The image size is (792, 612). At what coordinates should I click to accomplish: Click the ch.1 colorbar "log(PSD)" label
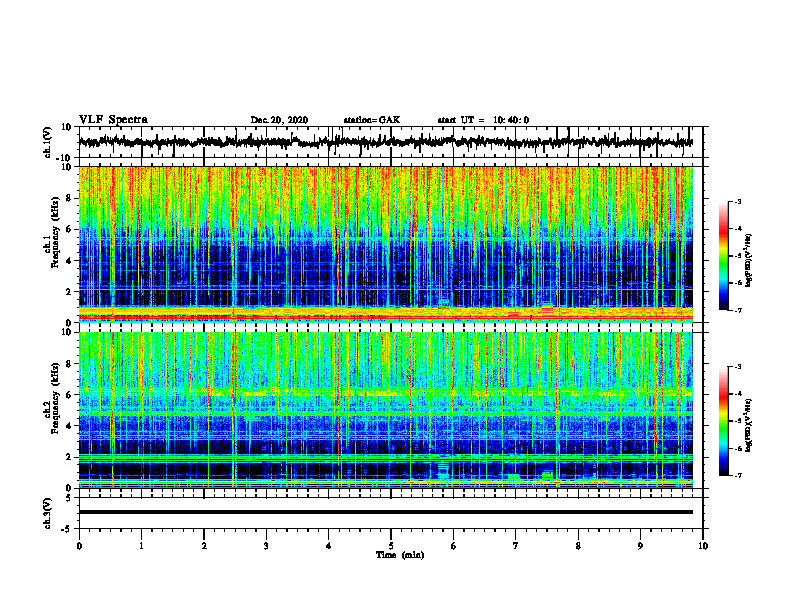[x=749, y=261]
